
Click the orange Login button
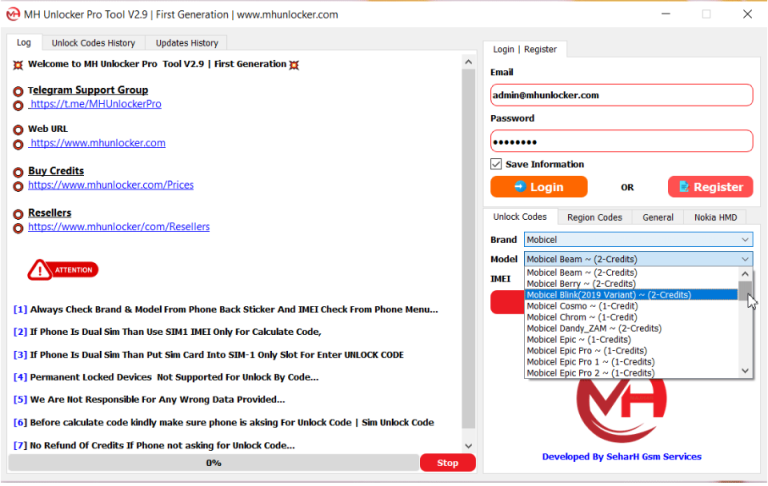click(539, 187)
